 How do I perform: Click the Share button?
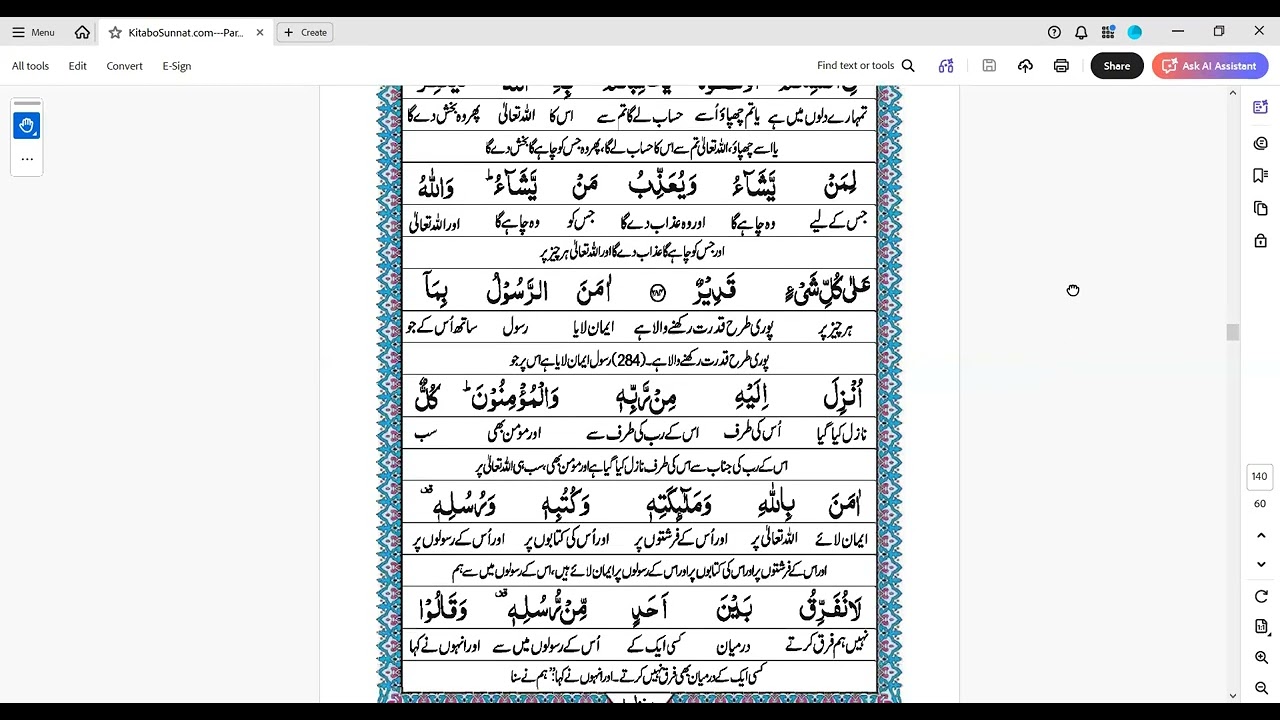[x=1117, y=66]
